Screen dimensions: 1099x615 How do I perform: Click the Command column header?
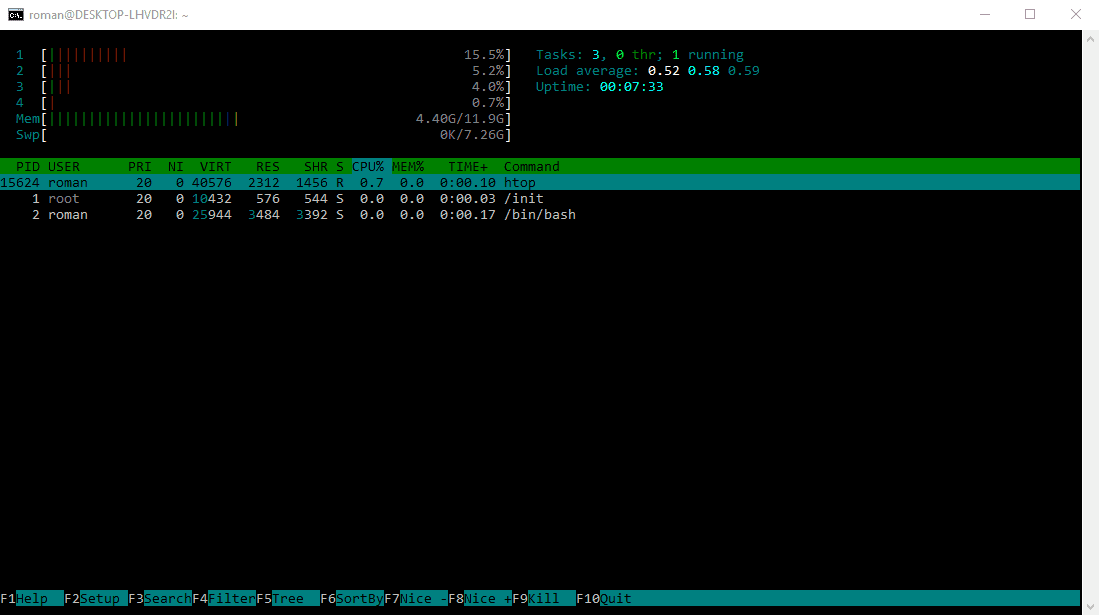click(531, 166)
